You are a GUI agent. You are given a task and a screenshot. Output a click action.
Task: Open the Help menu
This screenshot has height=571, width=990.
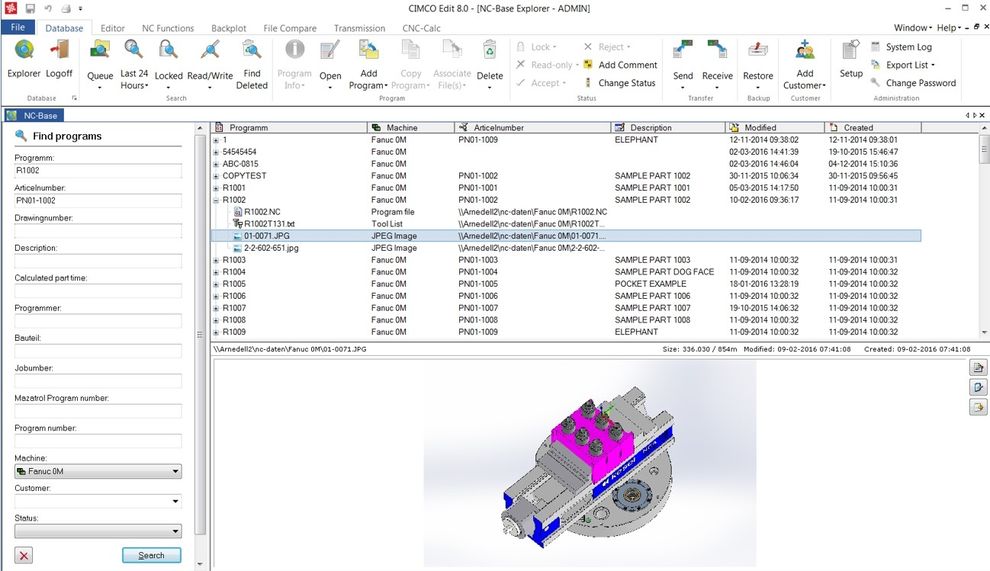[949, 28]
